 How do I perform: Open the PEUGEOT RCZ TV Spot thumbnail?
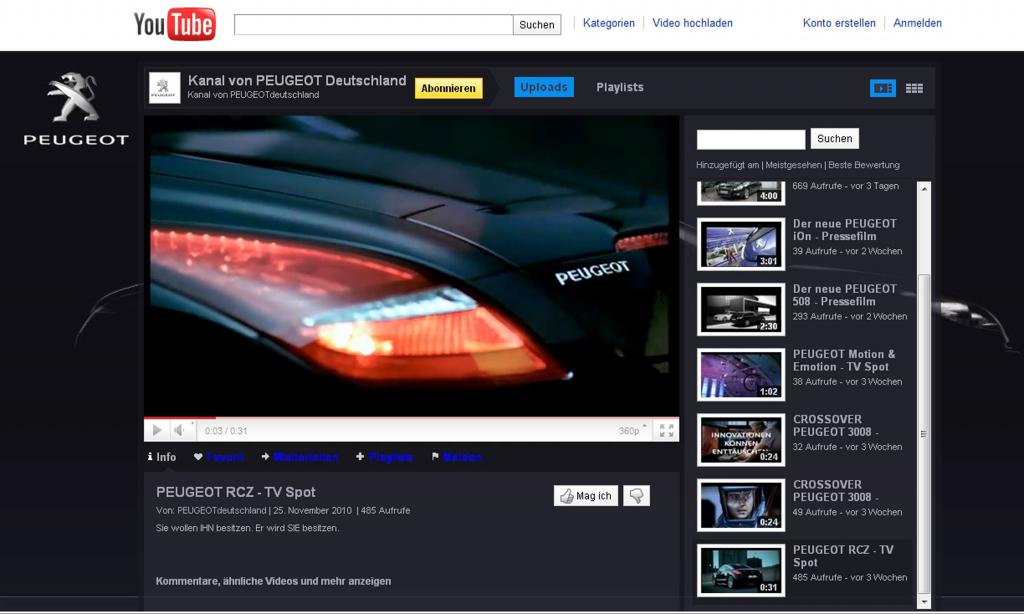741,571
